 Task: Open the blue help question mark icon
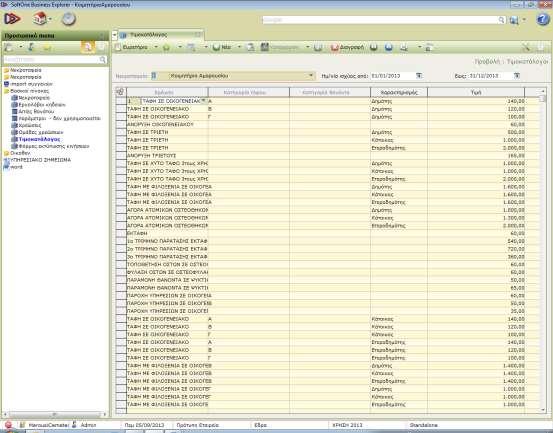point(543,19)
